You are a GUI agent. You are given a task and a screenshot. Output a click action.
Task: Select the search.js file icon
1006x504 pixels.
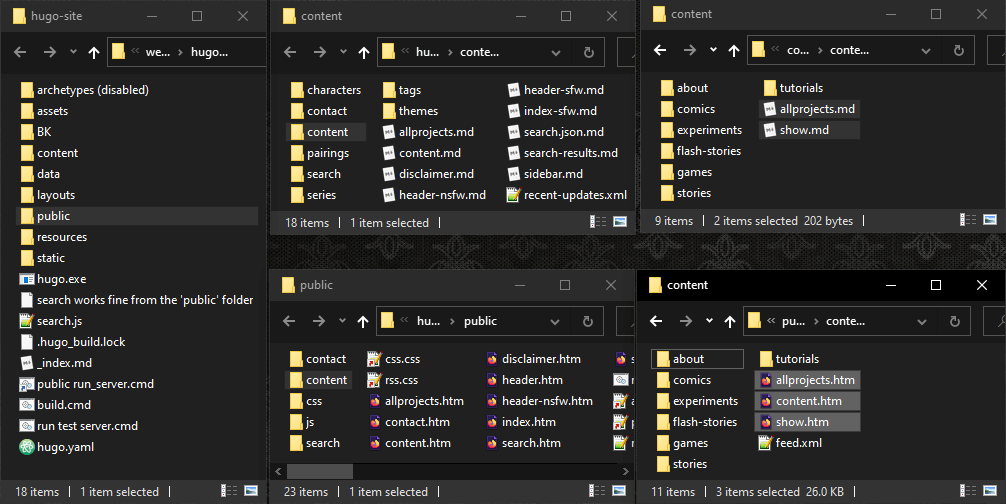(x=28, y=321)
